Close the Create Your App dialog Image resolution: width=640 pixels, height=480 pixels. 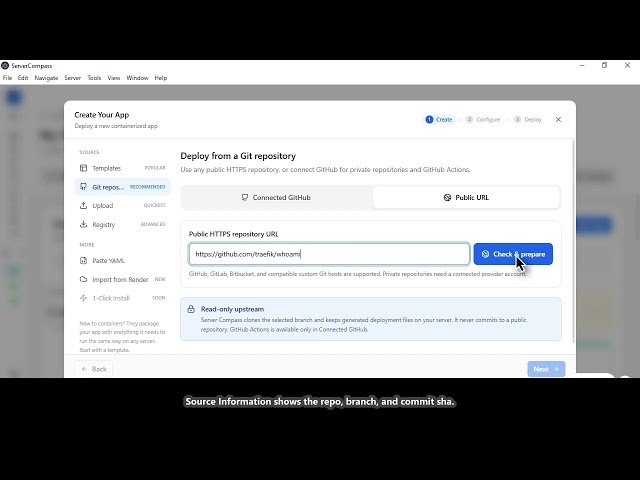[x=558, y=120]
